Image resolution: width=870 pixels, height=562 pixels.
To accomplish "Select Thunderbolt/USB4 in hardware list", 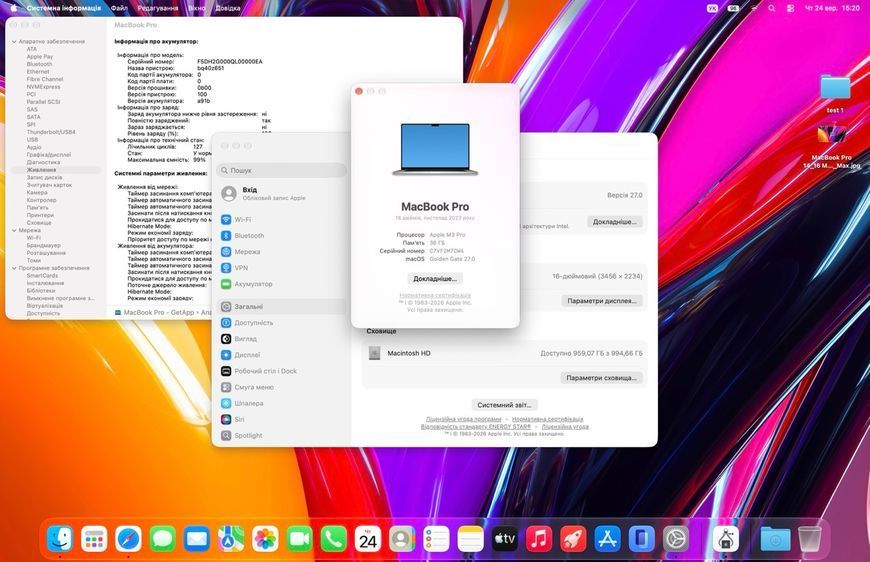I will (51, 132).
